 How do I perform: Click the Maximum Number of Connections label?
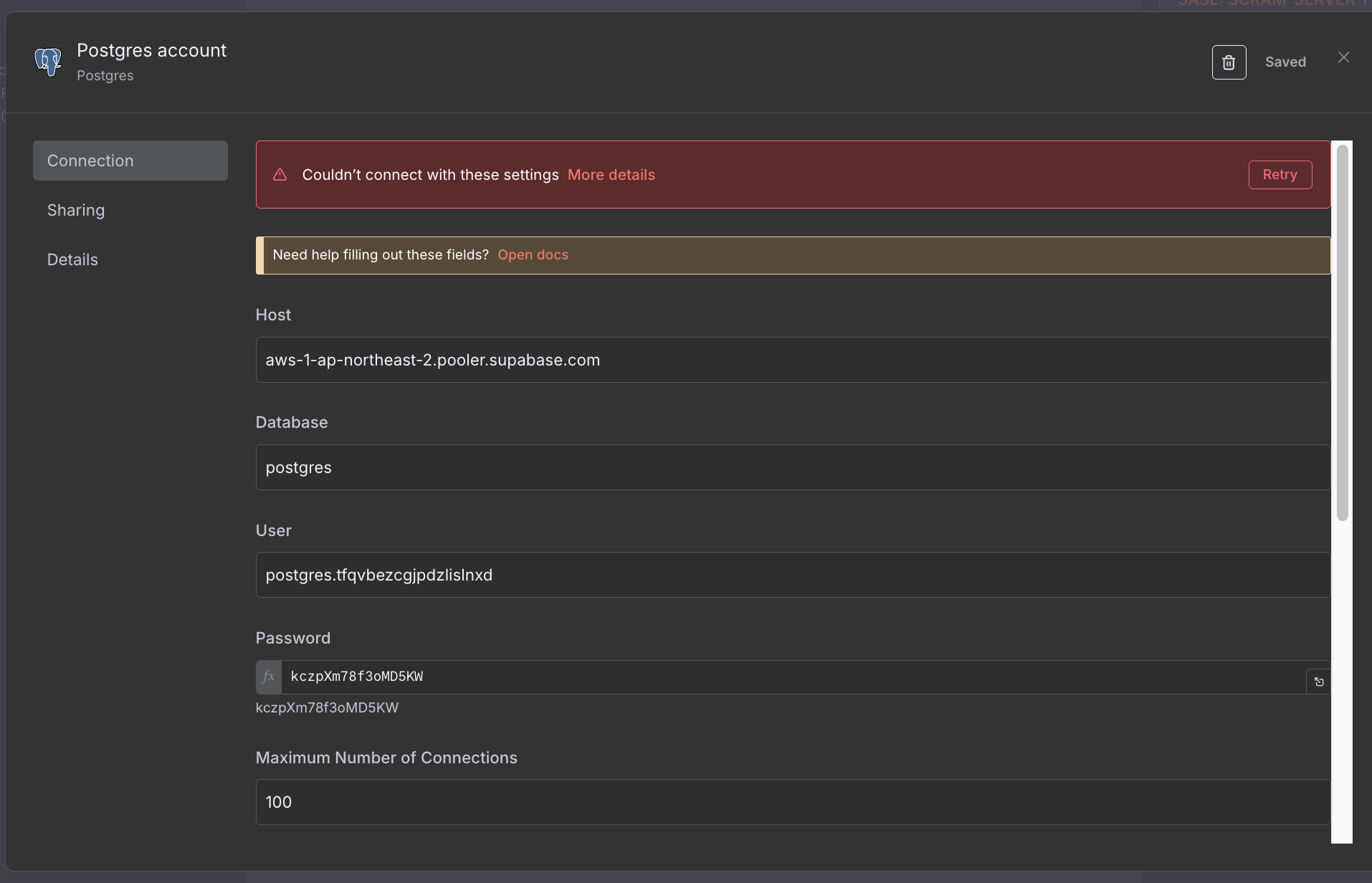pyautogui.click(x=386, y=758)
